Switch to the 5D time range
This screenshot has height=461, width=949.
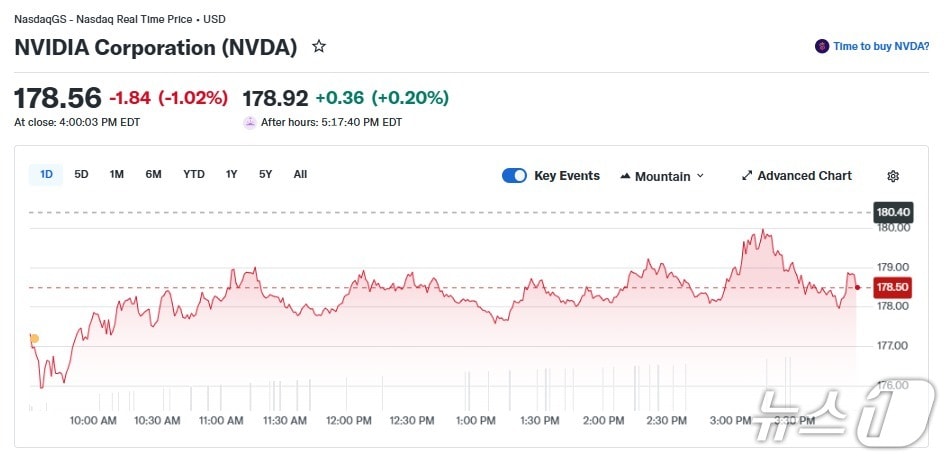click(x=81, y=175)
